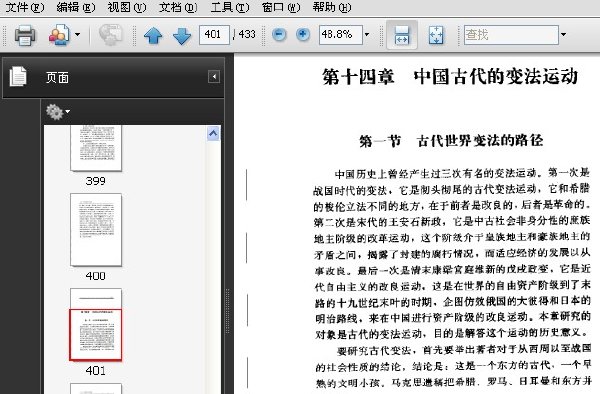Select page 400 thumbnail
Viewport: 600px width, 394px height.
pos(96,230)
